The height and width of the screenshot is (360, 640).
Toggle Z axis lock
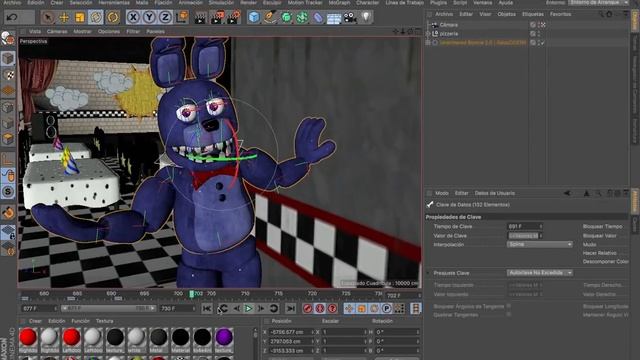[x=165, y=17]
